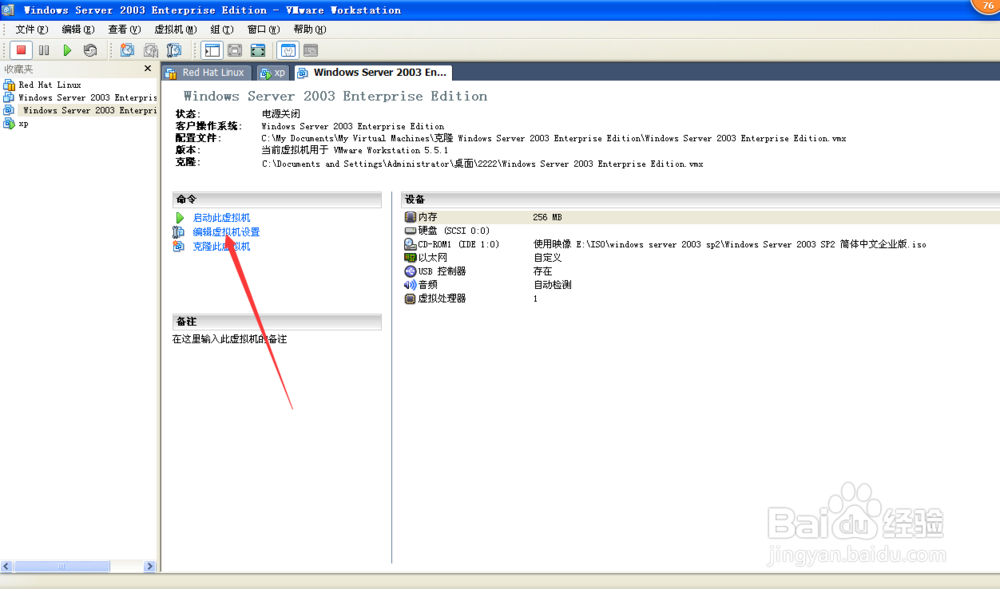Screen dimensions: 1000x589
Task: Click the favorites horizontal scrollbar thumb
Action: pyautogui.click(x=61, y=566)
